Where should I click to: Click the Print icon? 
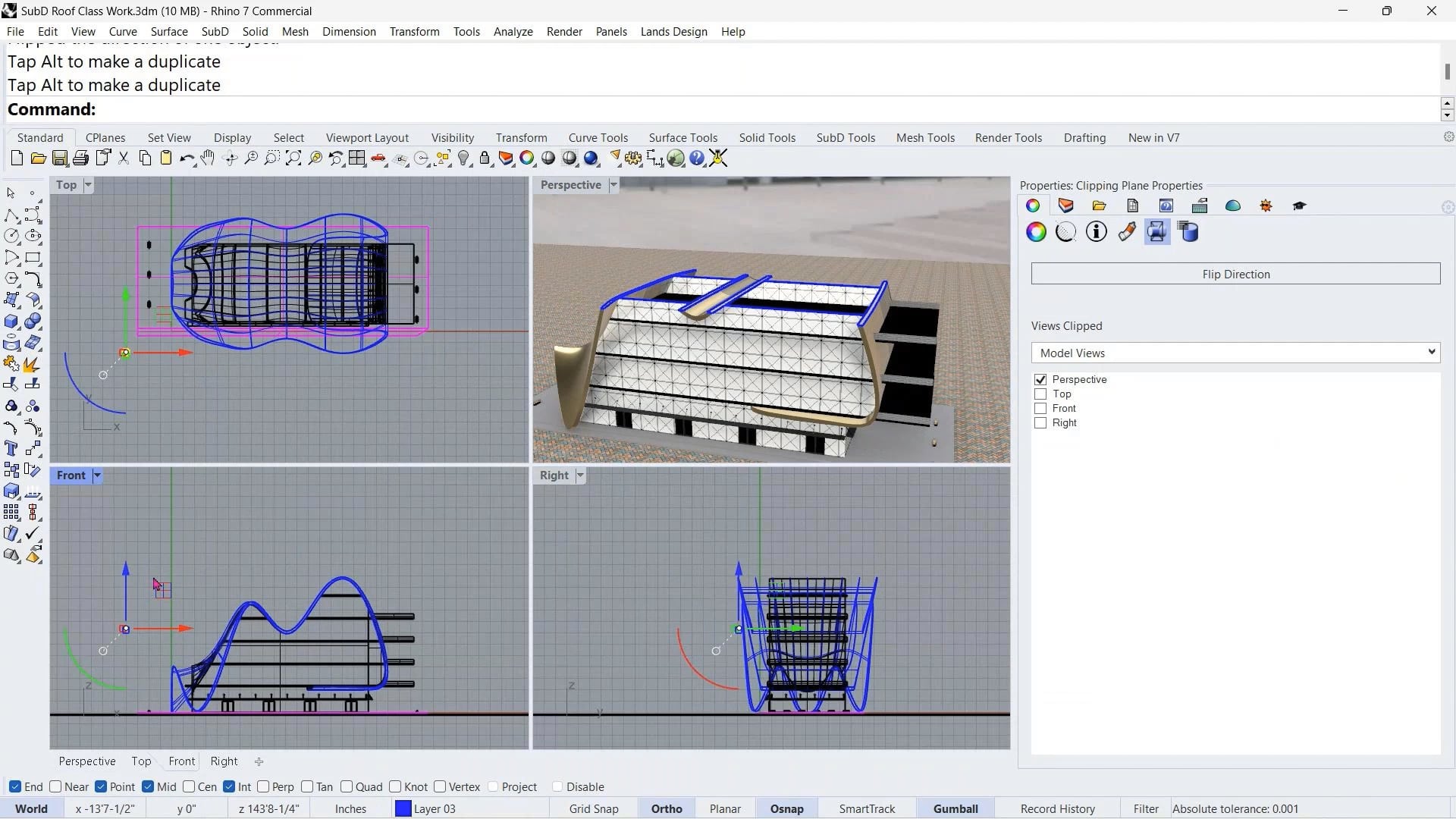80,158
